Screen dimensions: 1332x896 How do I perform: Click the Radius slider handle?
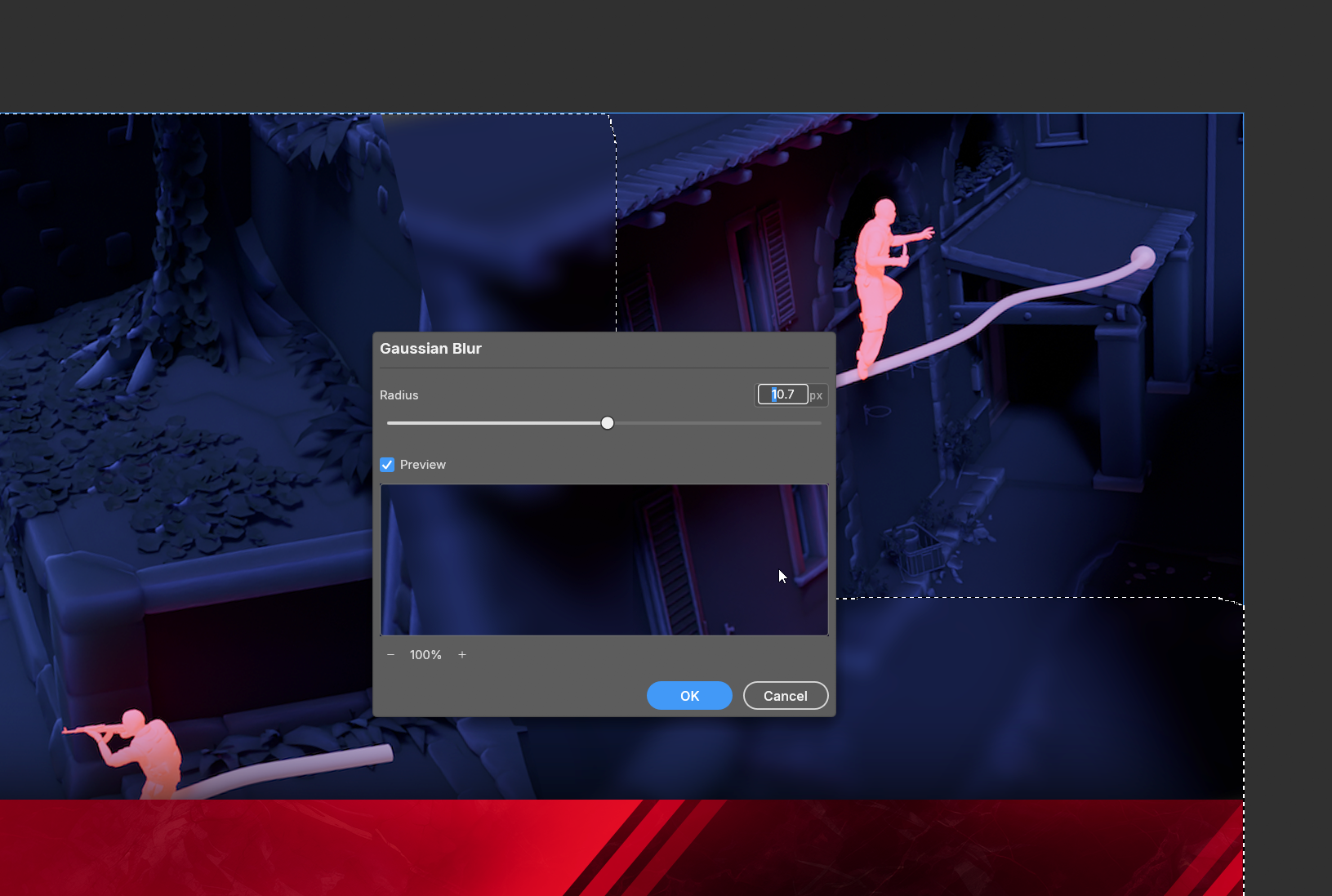(x=608, y=423)
